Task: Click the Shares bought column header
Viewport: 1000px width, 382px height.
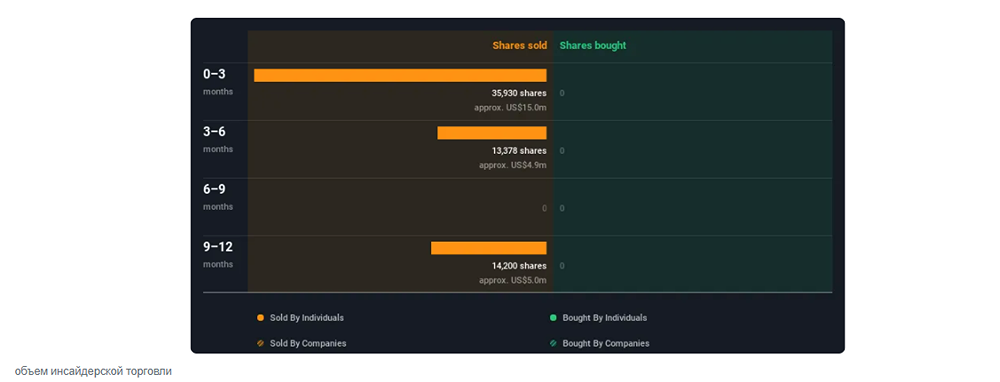Action: (x=592, y=46)
